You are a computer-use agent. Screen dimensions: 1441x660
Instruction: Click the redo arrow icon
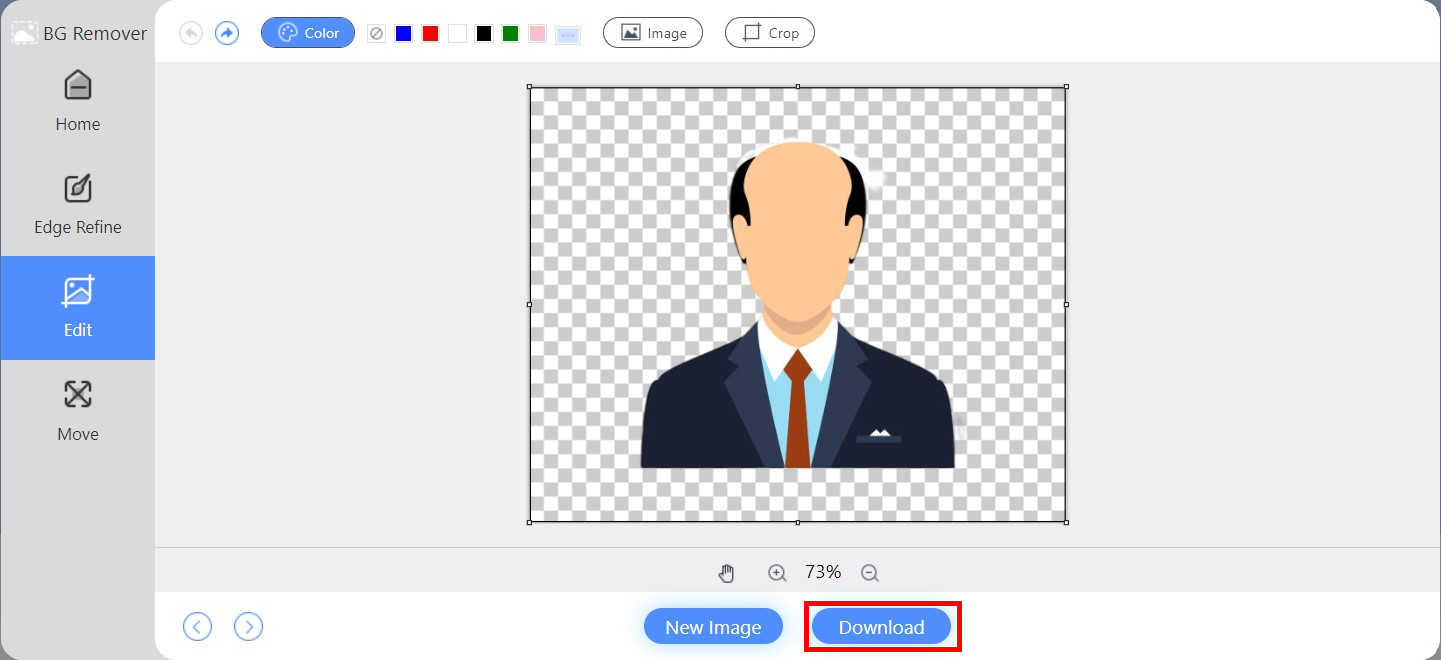click(x=227, y=33)
